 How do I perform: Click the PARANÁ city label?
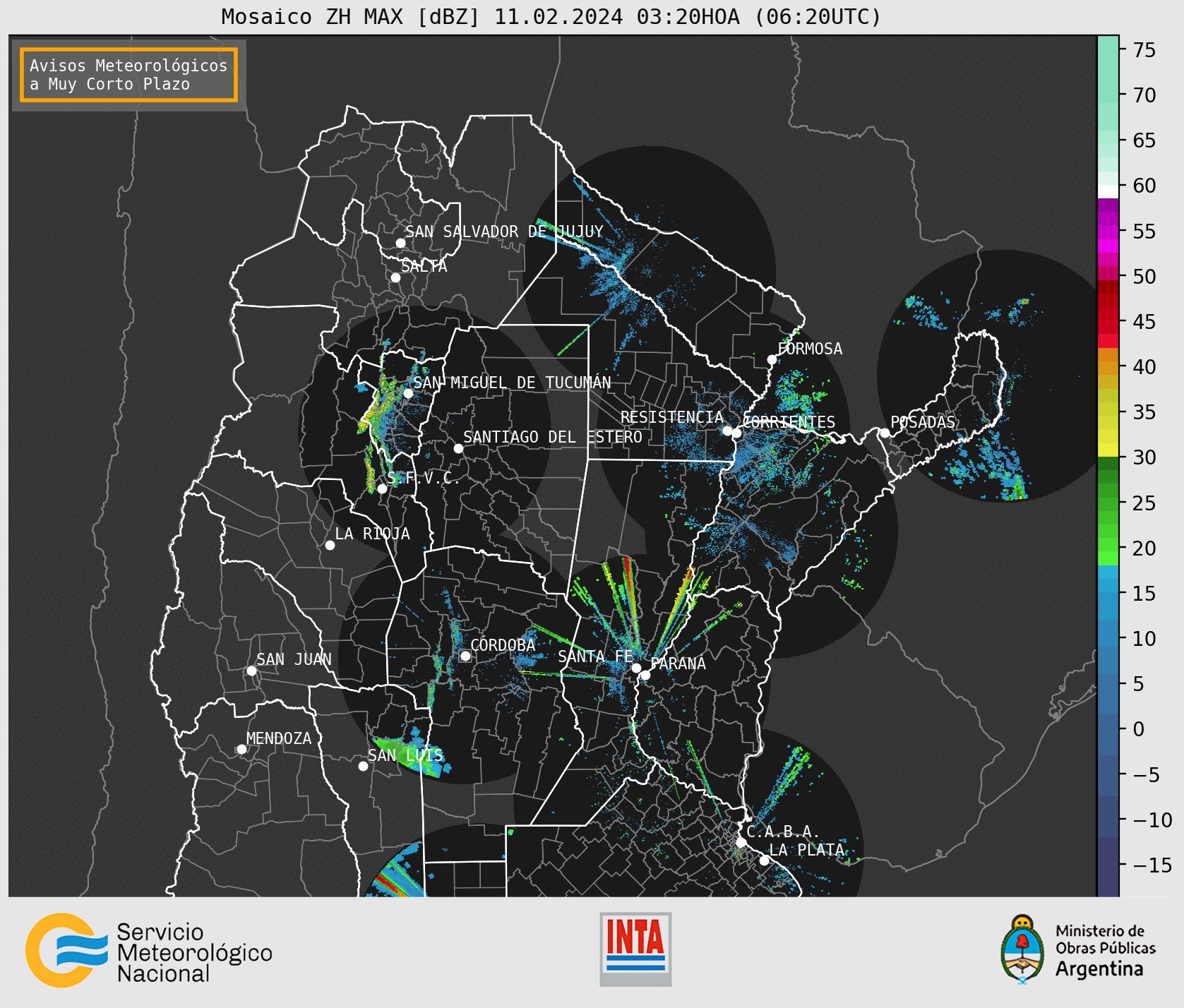point(678,664)
